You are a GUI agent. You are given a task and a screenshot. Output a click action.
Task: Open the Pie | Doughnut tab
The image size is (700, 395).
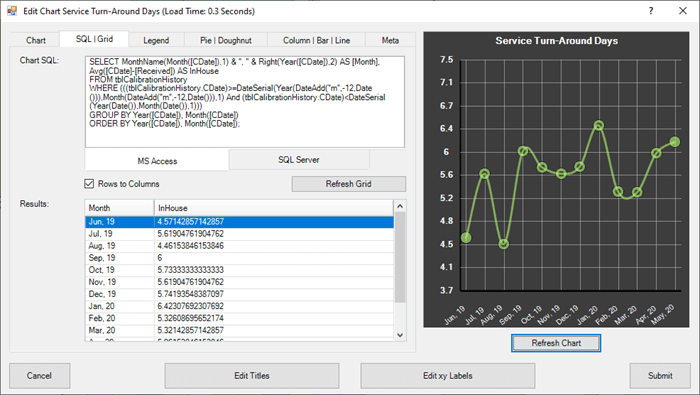pyautogui.click(x=225, y=40)
